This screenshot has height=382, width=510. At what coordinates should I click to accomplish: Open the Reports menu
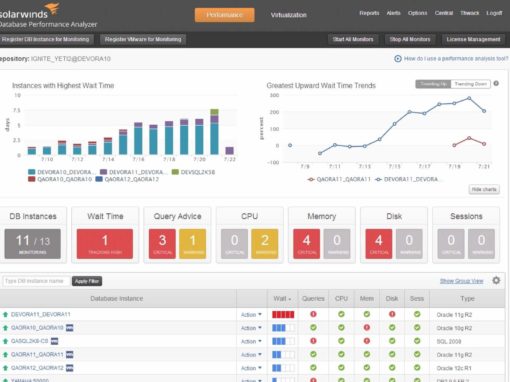369,13
